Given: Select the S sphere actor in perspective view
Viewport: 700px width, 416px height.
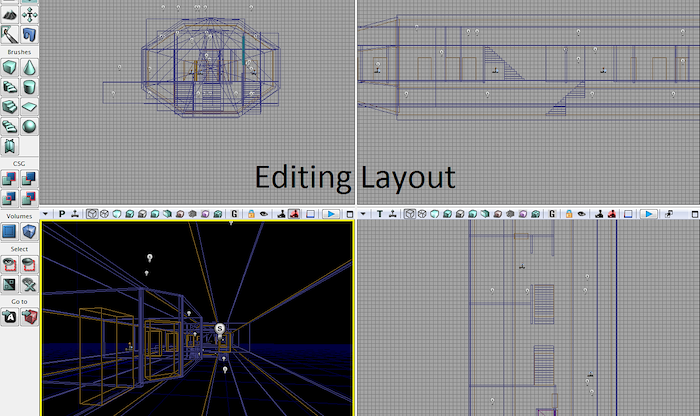Looking at the screenshot, I should (220, 329).
